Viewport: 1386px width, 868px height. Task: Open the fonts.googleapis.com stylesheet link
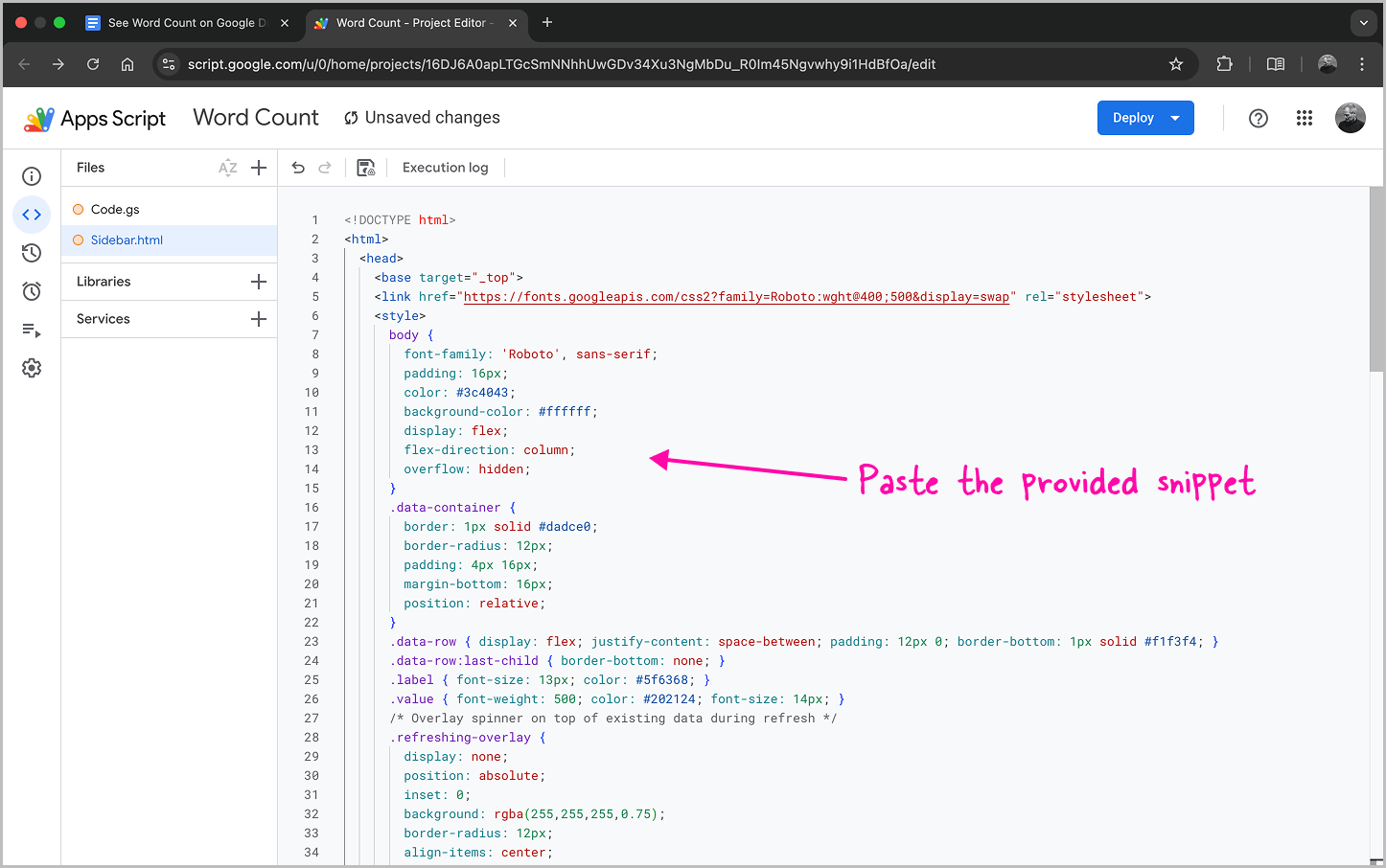[x=736, y=296]
